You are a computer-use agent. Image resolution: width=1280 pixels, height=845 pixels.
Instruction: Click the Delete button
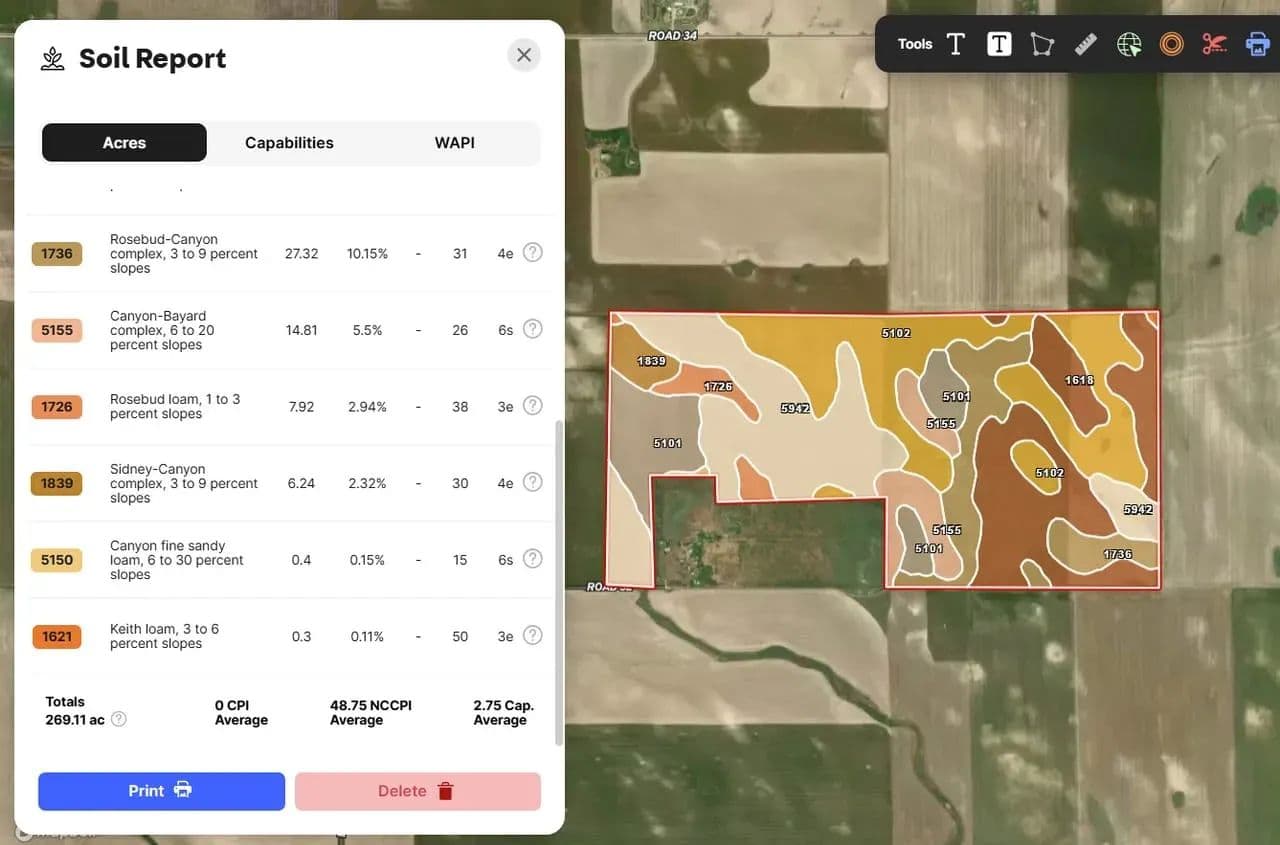coord(417,791)
